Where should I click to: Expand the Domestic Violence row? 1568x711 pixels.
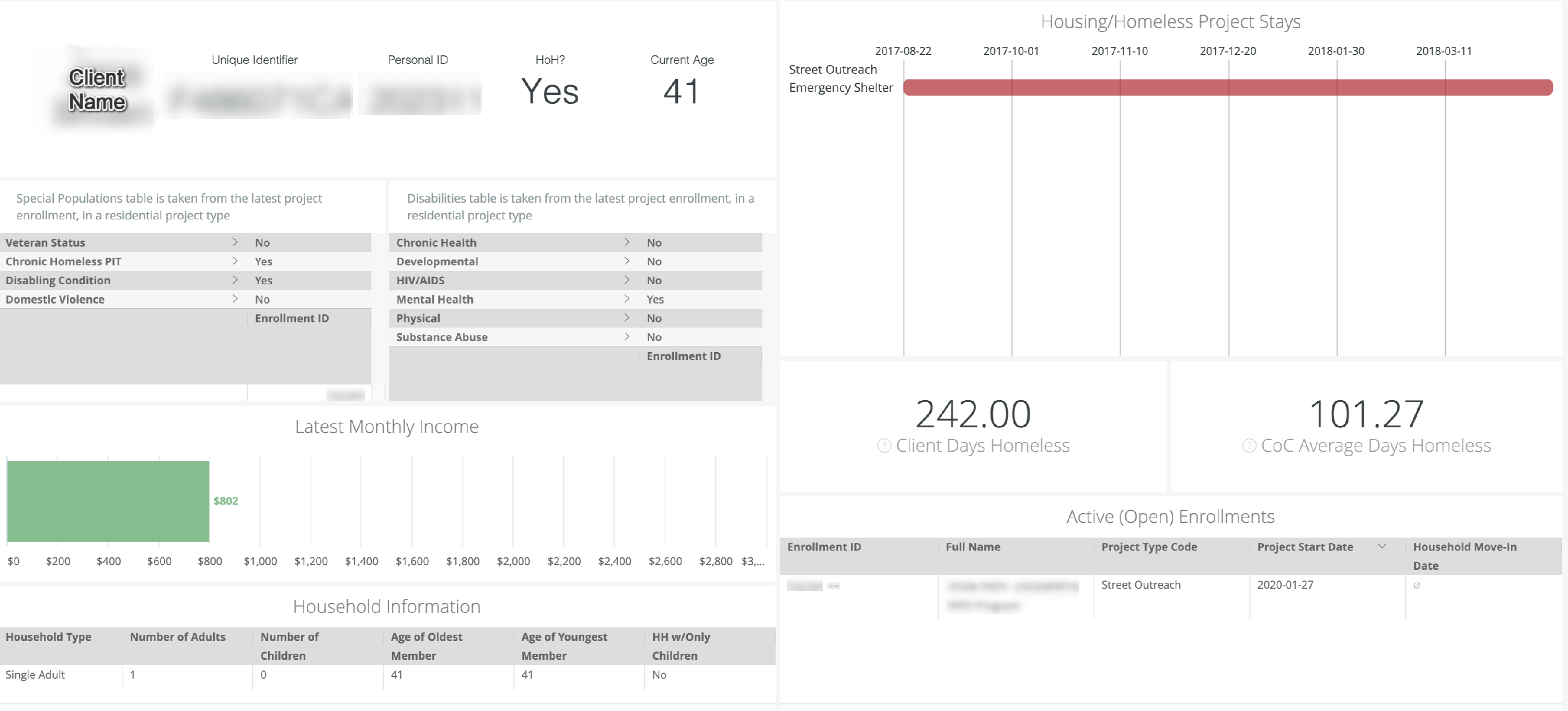(x=235, y=299)
